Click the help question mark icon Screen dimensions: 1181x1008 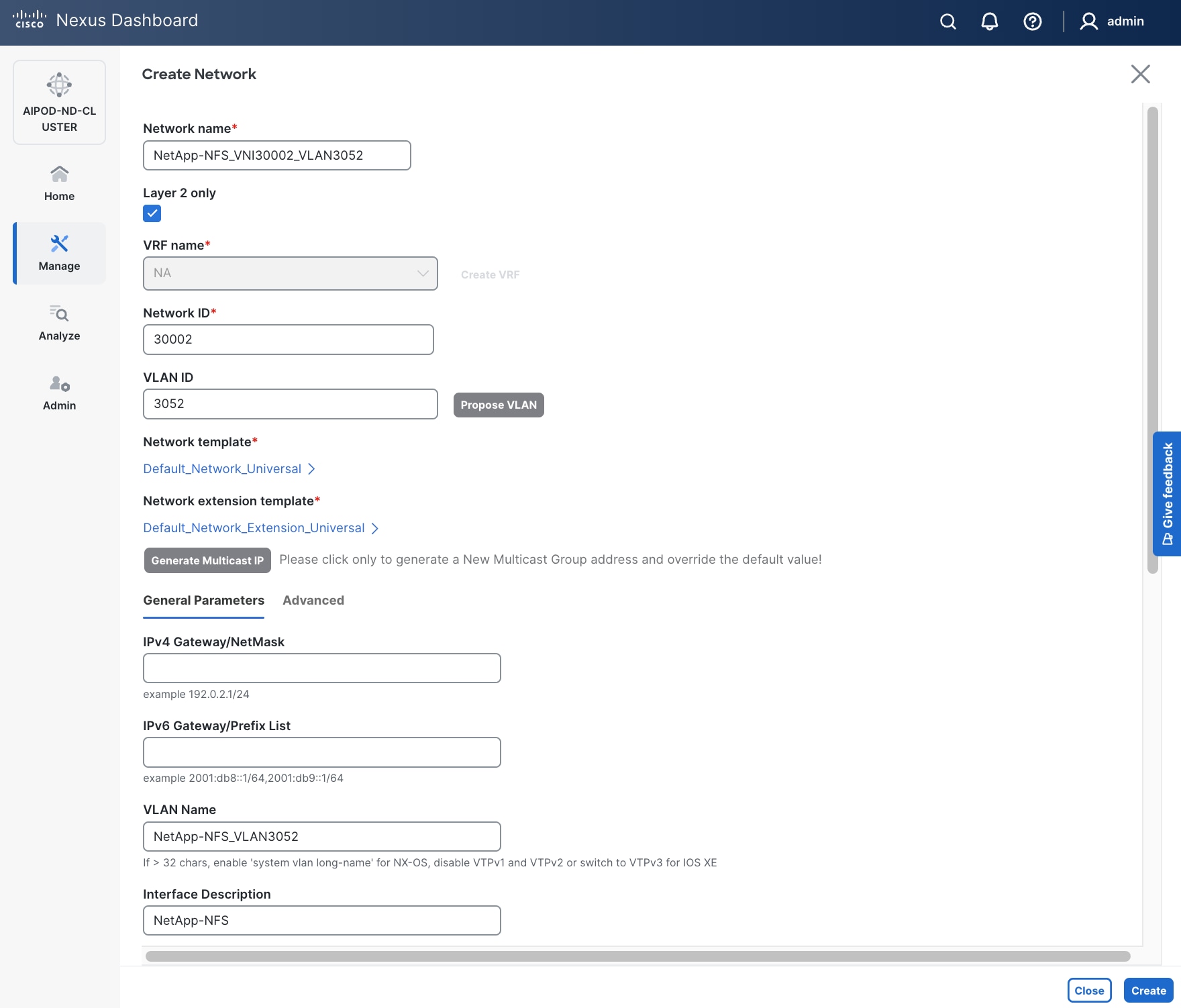[1032, 21]
